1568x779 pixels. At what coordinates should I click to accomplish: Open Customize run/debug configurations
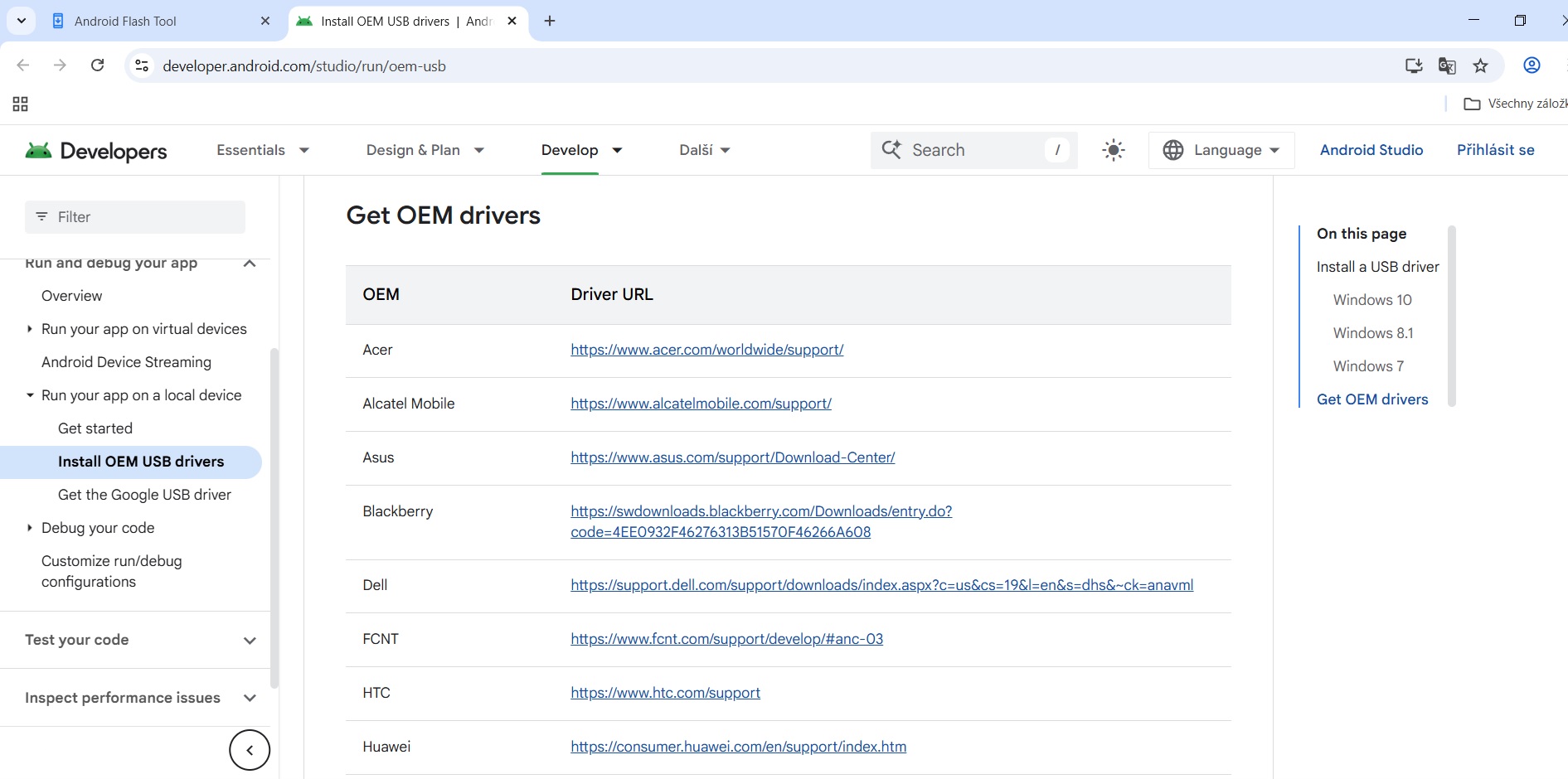pyautogui.click(x=112, y=571)
